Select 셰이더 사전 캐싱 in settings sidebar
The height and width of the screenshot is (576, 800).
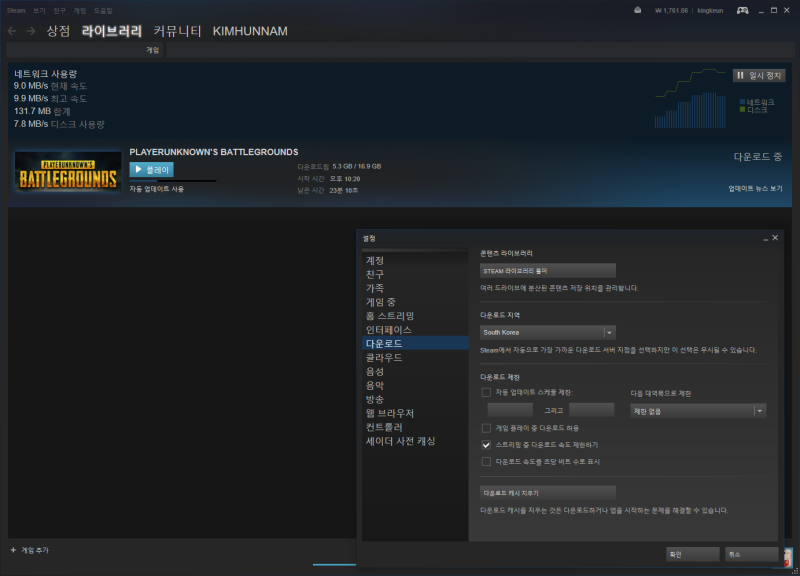(415, 441)
